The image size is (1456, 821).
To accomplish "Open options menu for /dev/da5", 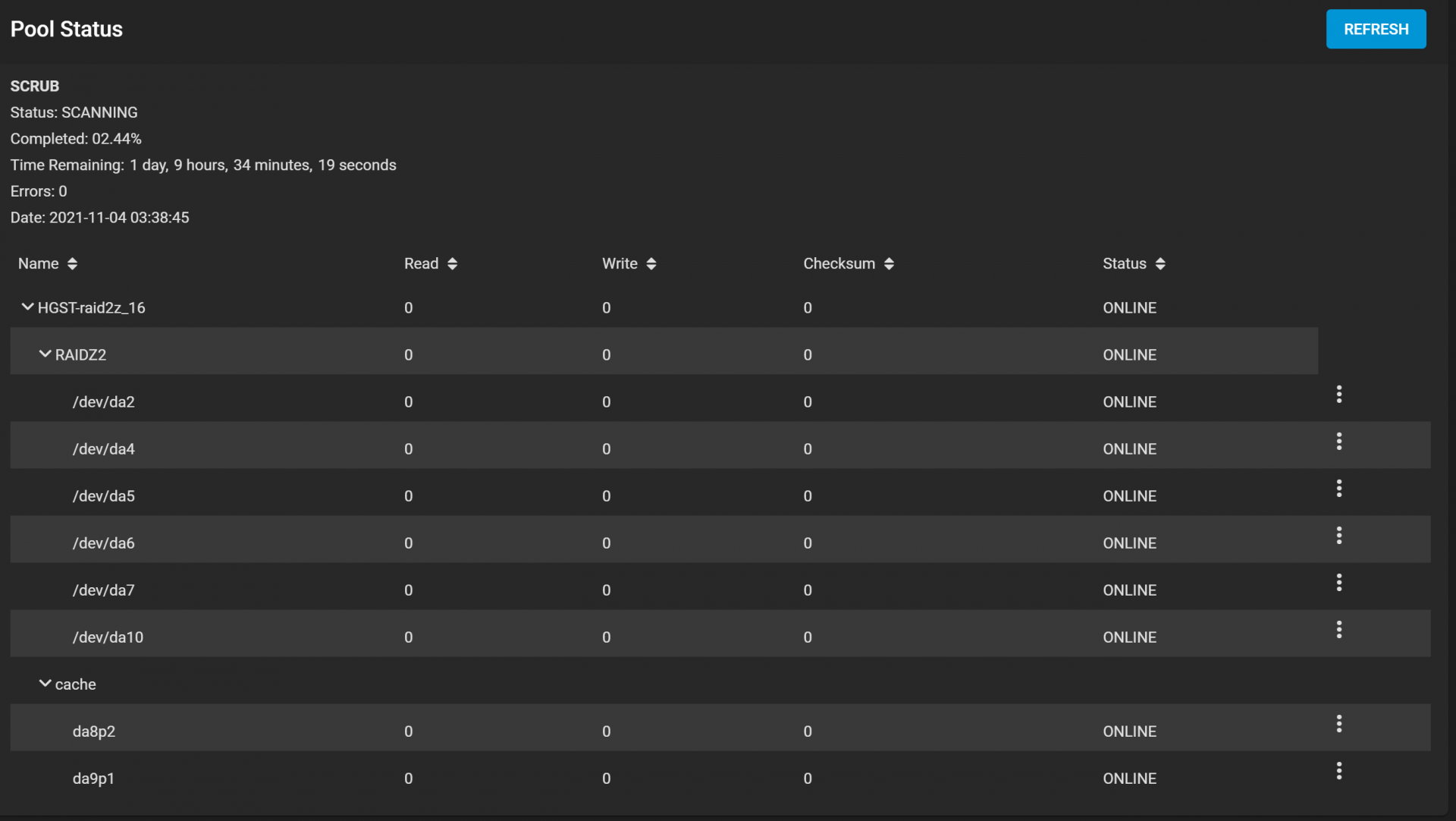I will click(1339, 489).
